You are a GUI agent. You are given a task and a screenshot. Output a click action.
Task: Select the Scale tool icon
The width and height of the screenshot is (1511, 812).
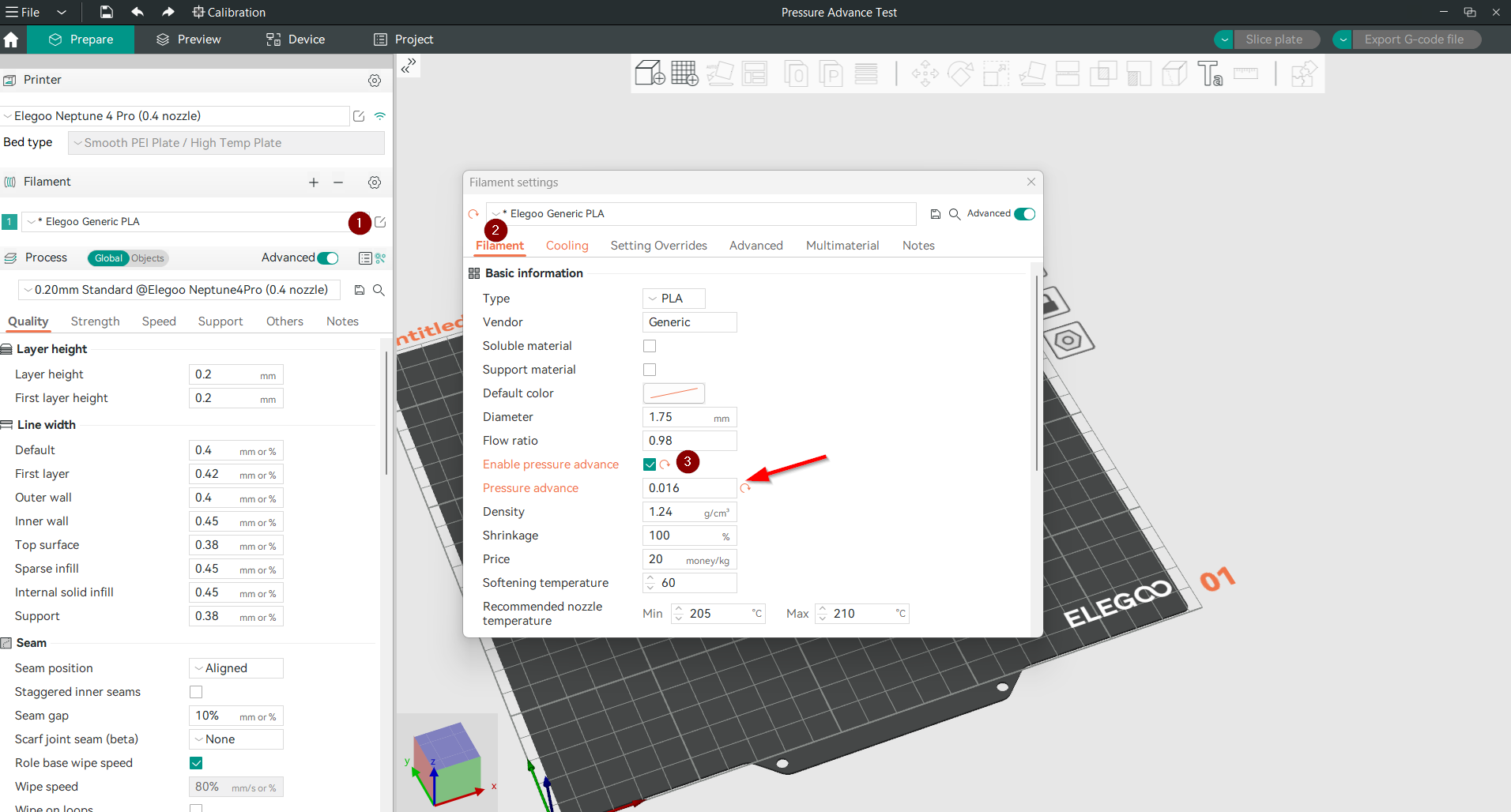(x=996, y=73)
